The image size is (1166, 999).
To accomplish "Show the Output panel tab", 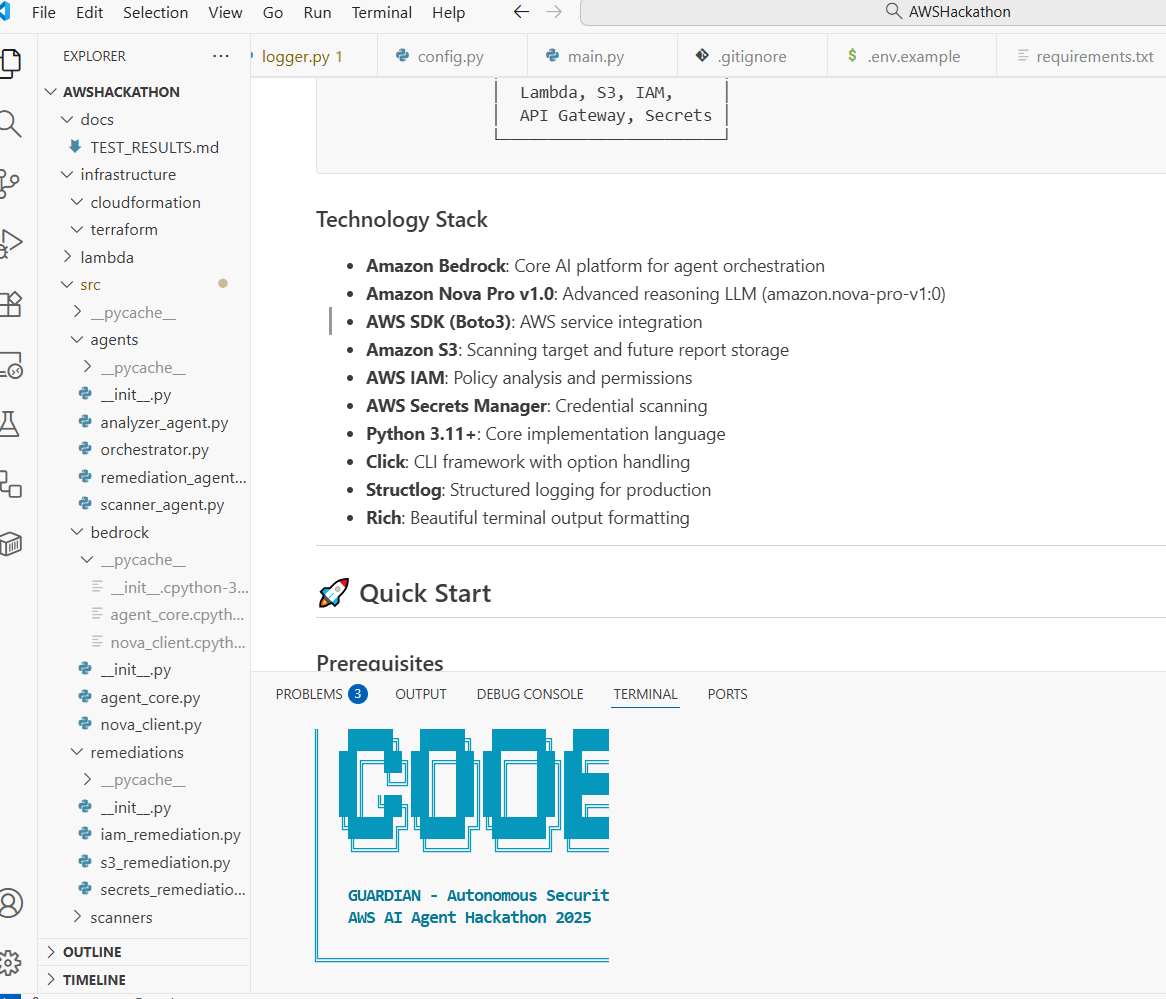I will [x=421, y=694].
